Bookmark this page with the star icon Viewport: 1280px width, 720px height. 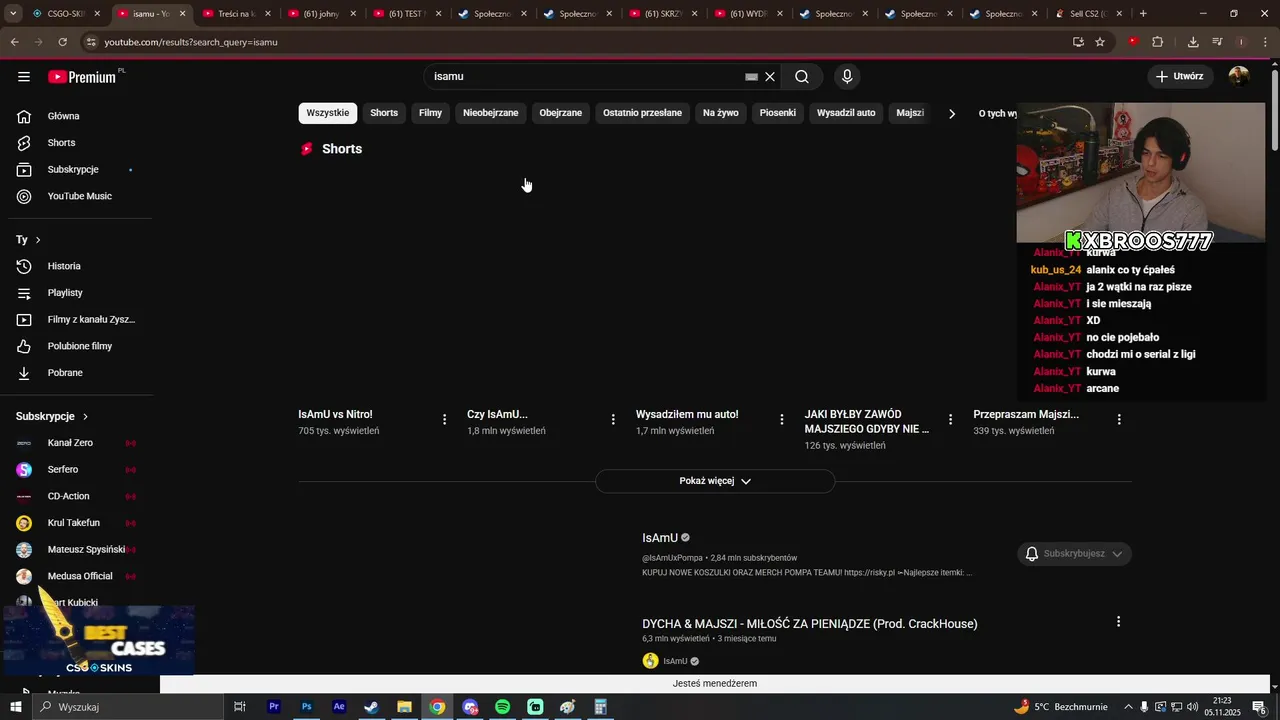click(x=1100, y=42)
